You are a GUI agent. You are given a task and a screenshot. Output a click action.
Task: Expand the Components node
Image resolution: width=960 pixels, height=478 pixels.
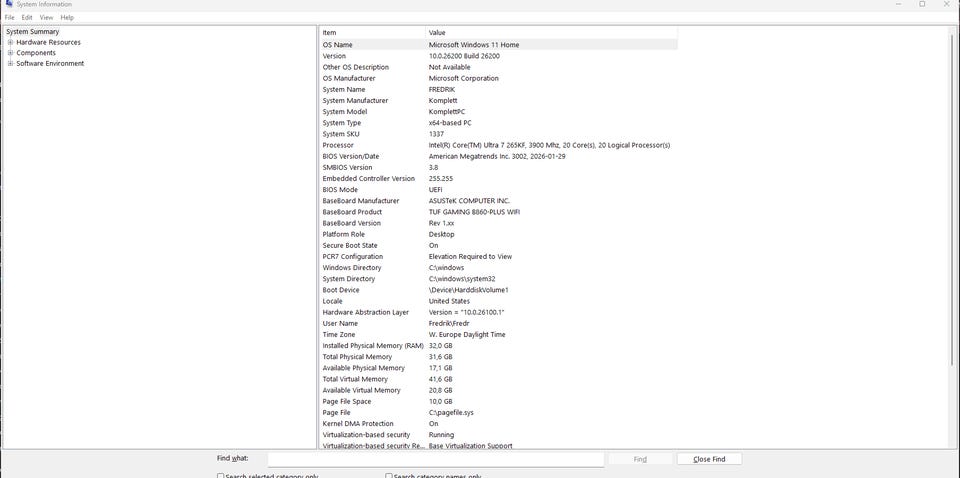(x=10, y=53)
